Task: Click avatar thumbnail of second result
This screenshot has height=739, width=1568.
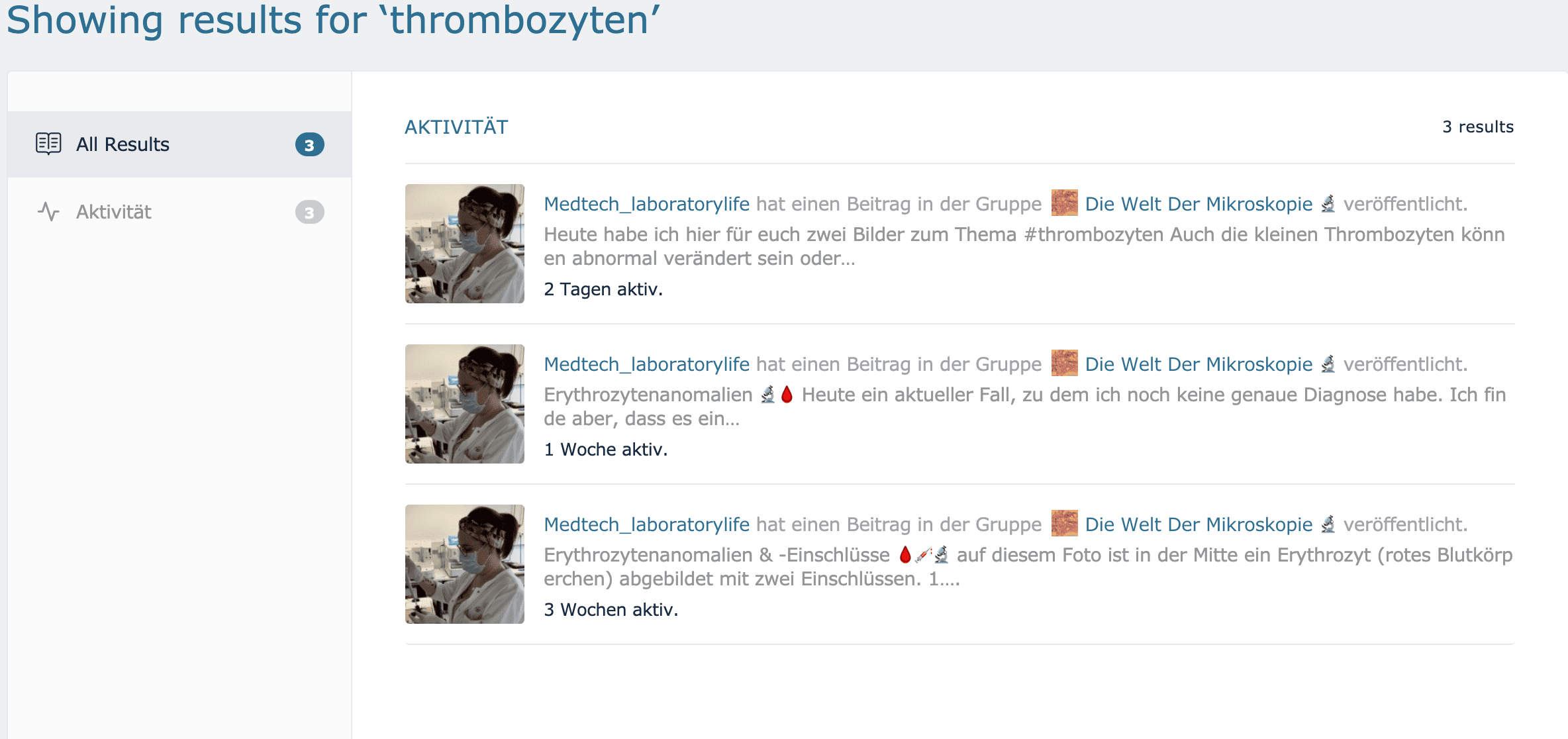Action: pos(465,404)
